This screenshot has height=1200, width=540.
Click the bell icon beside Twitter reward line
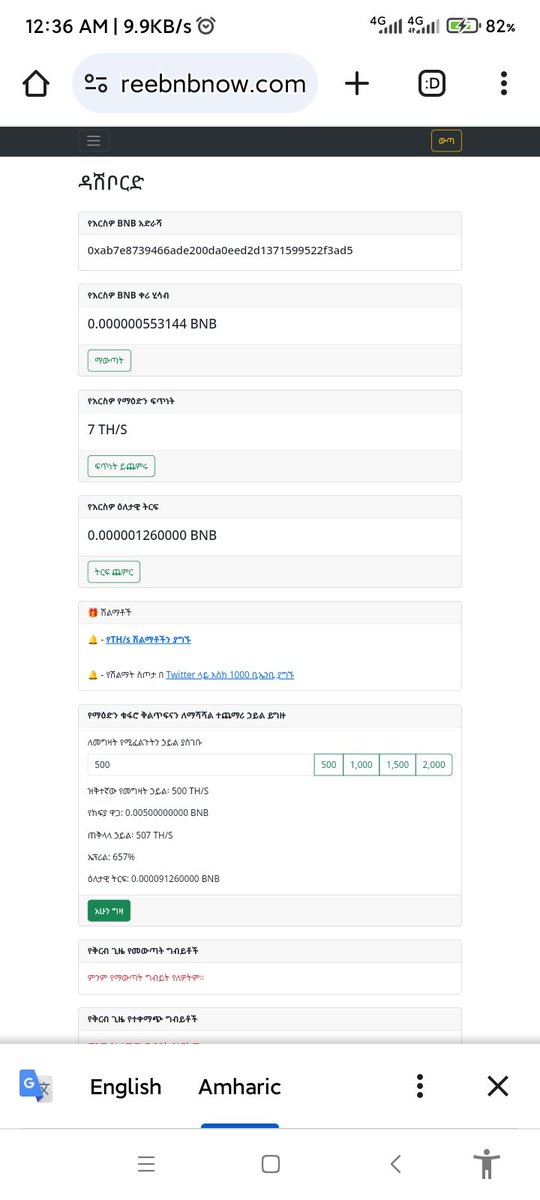tap(93, 675)
